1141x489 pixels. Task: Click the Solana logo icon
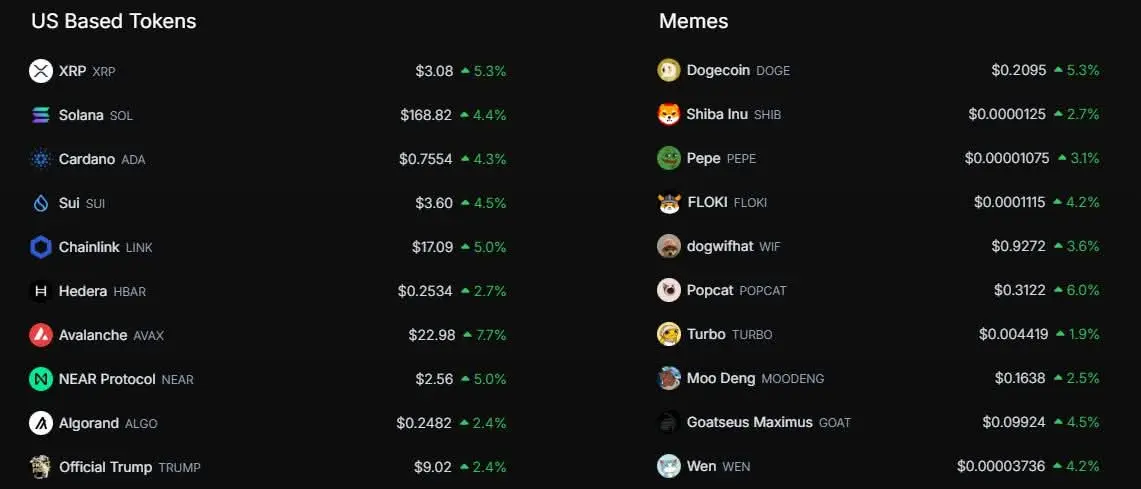point(41,115)
